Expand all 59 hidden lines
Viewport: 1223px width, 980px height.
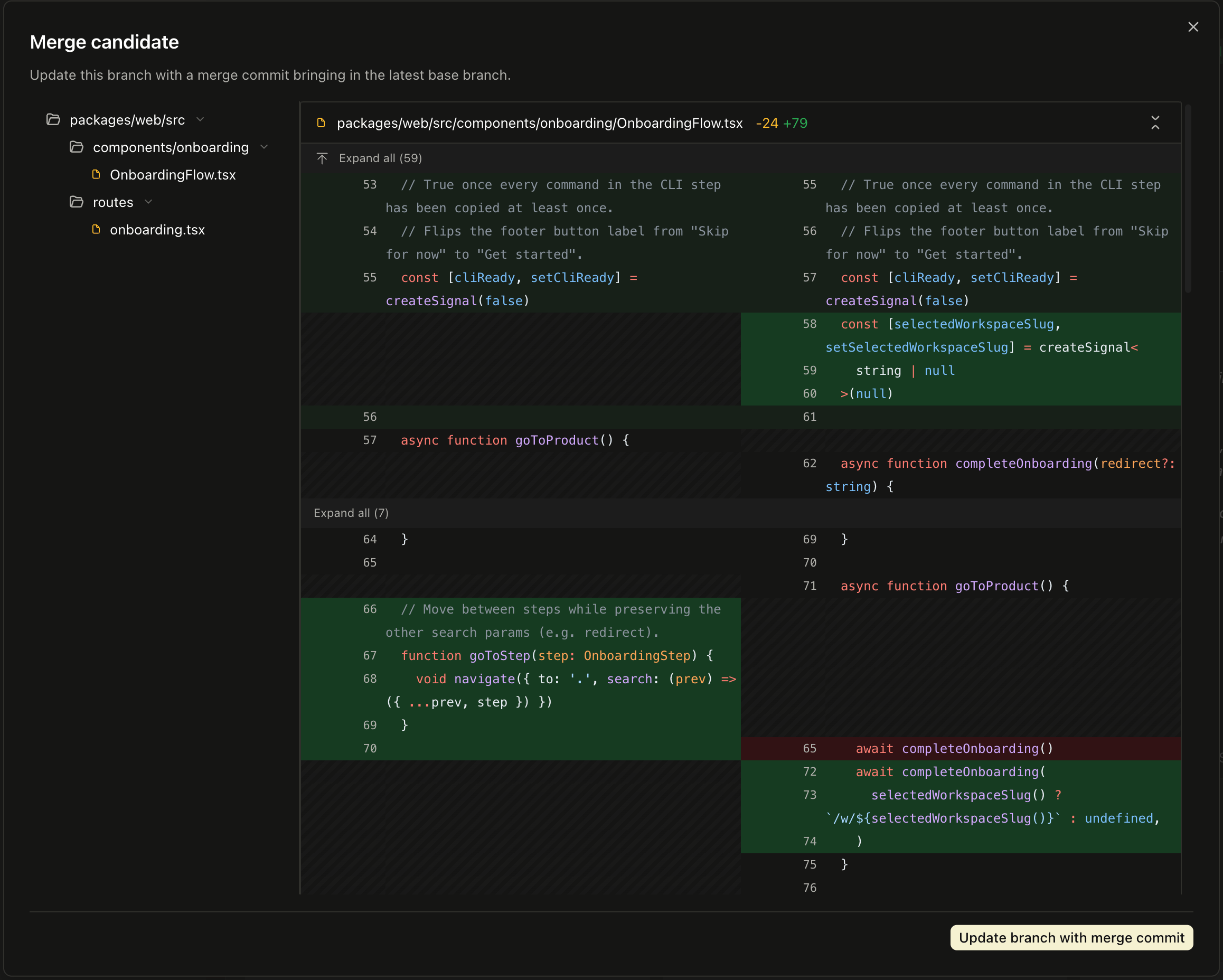pos(380,158)
